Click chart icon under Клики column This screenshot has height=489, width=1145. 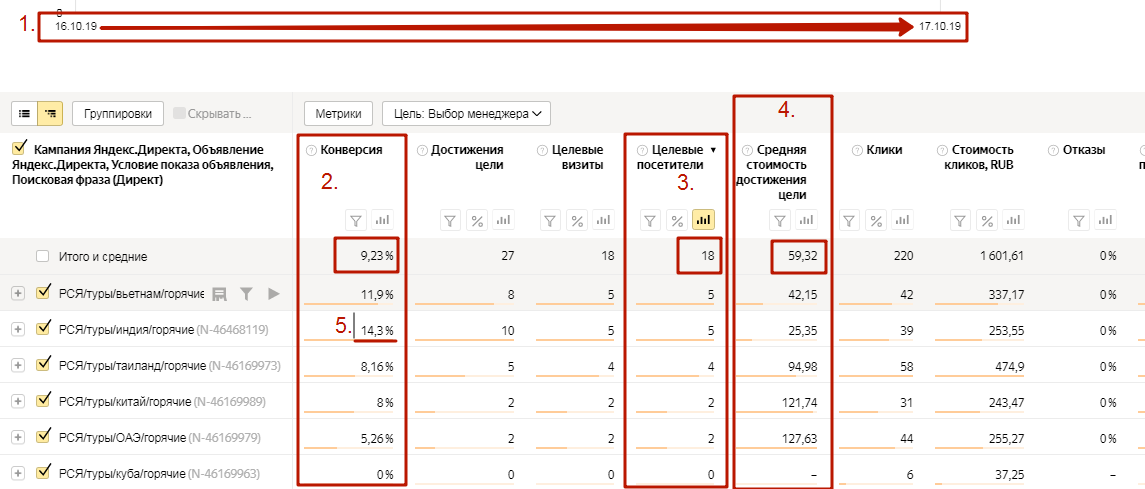click(x=903, y=220)
